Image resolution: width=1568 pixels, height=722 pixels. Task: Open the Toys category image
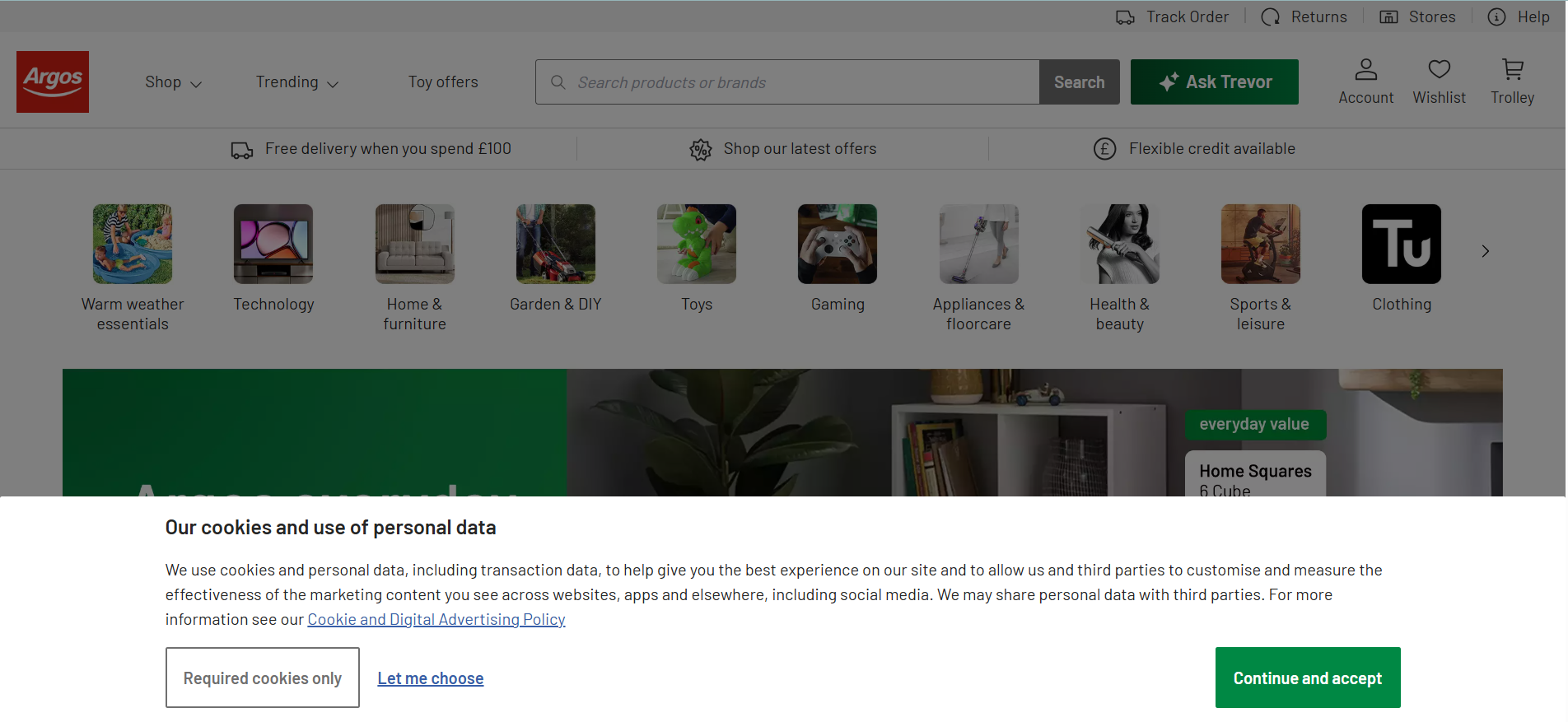(697, 244)
